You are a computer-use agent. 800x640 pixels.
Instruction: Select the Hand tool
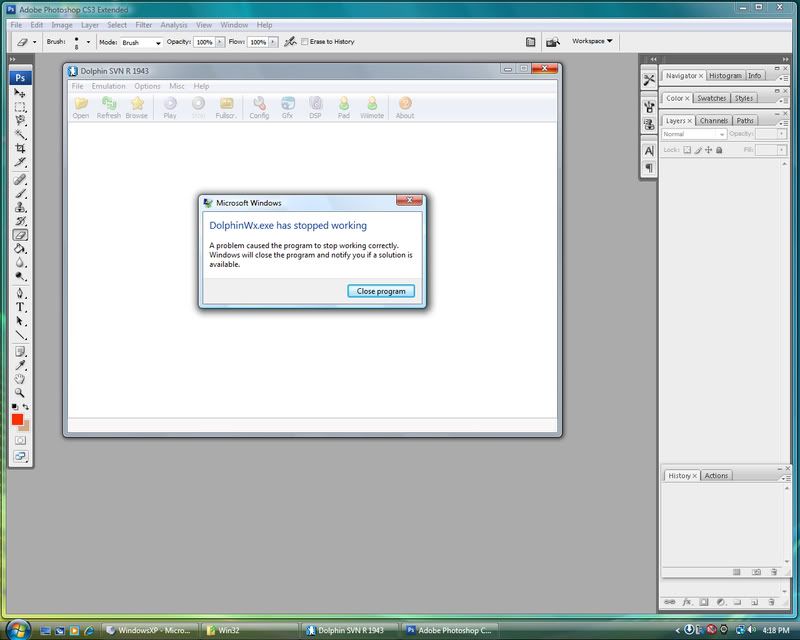(20, 379)
